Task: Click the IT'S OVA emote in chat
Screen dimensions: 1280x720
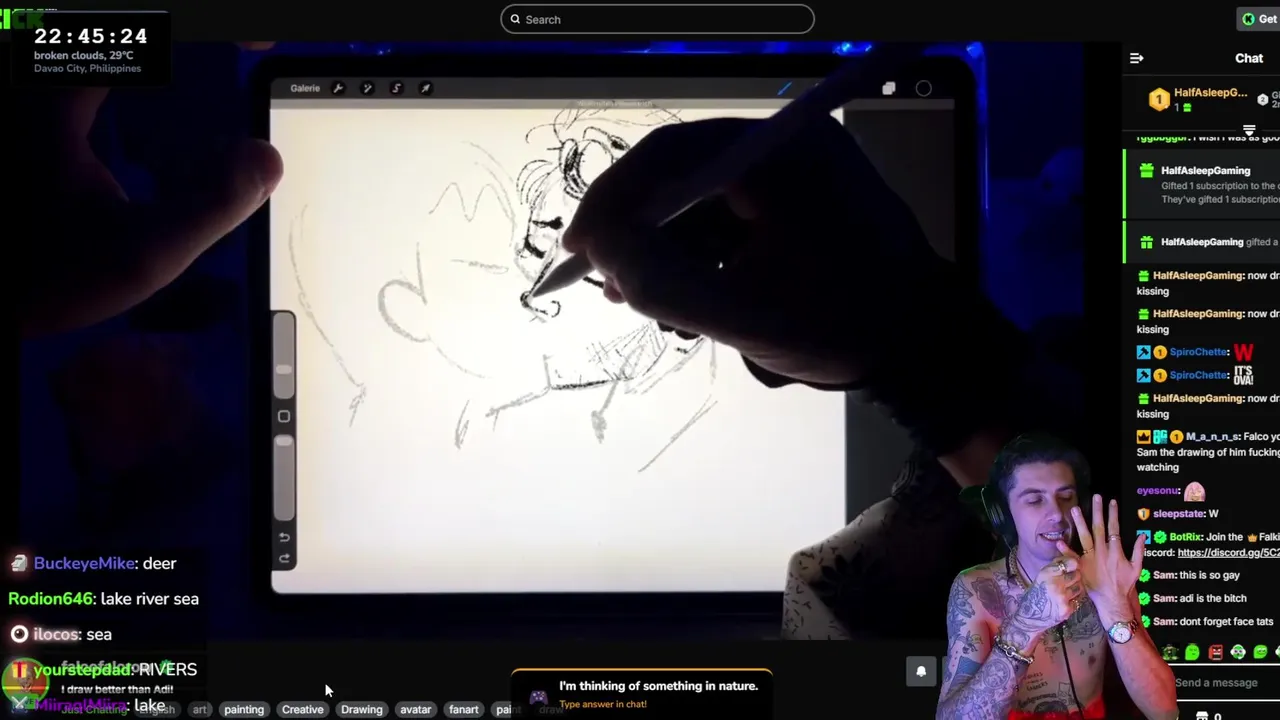Action: (x=1243, y=375)
